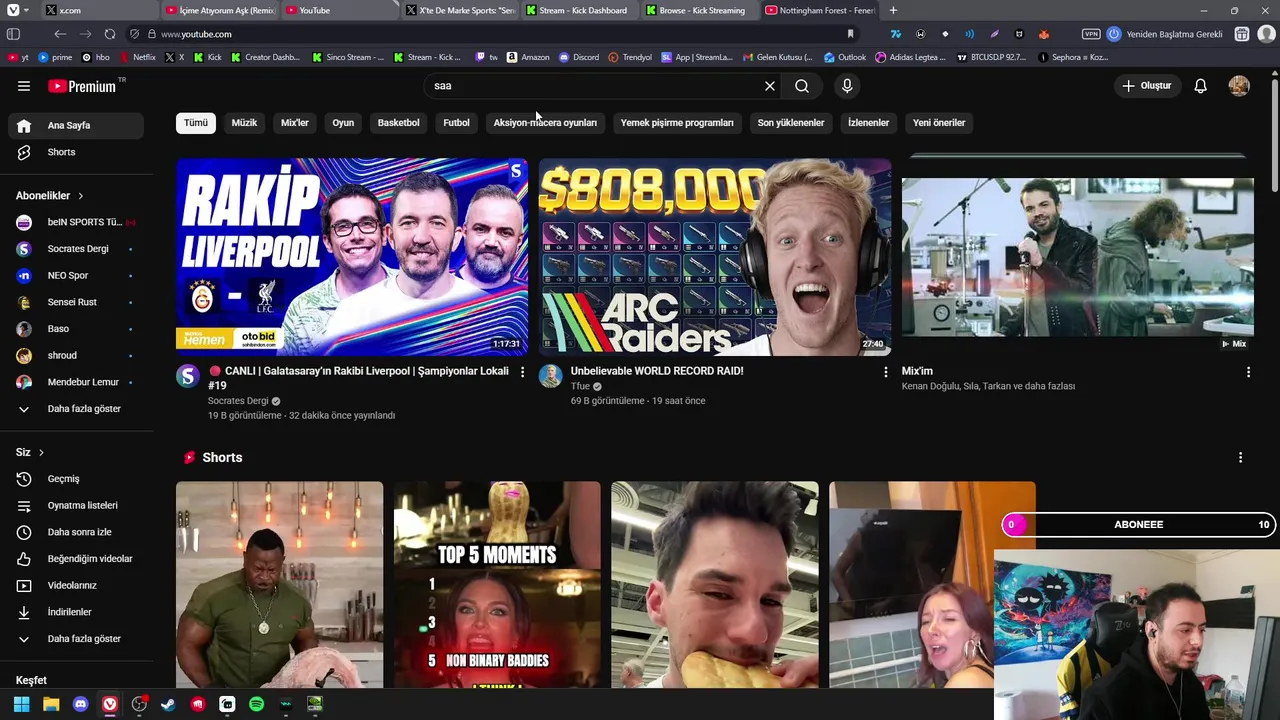Open the account avatar menu
Image resolution: width=1280 pixels, height=720 pixels.
pos(1239,86)
